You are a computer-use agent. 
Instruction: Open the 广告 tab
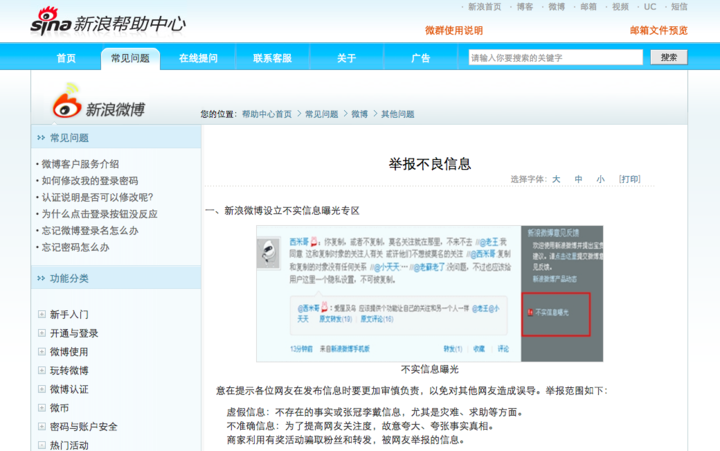coord(421,58)
